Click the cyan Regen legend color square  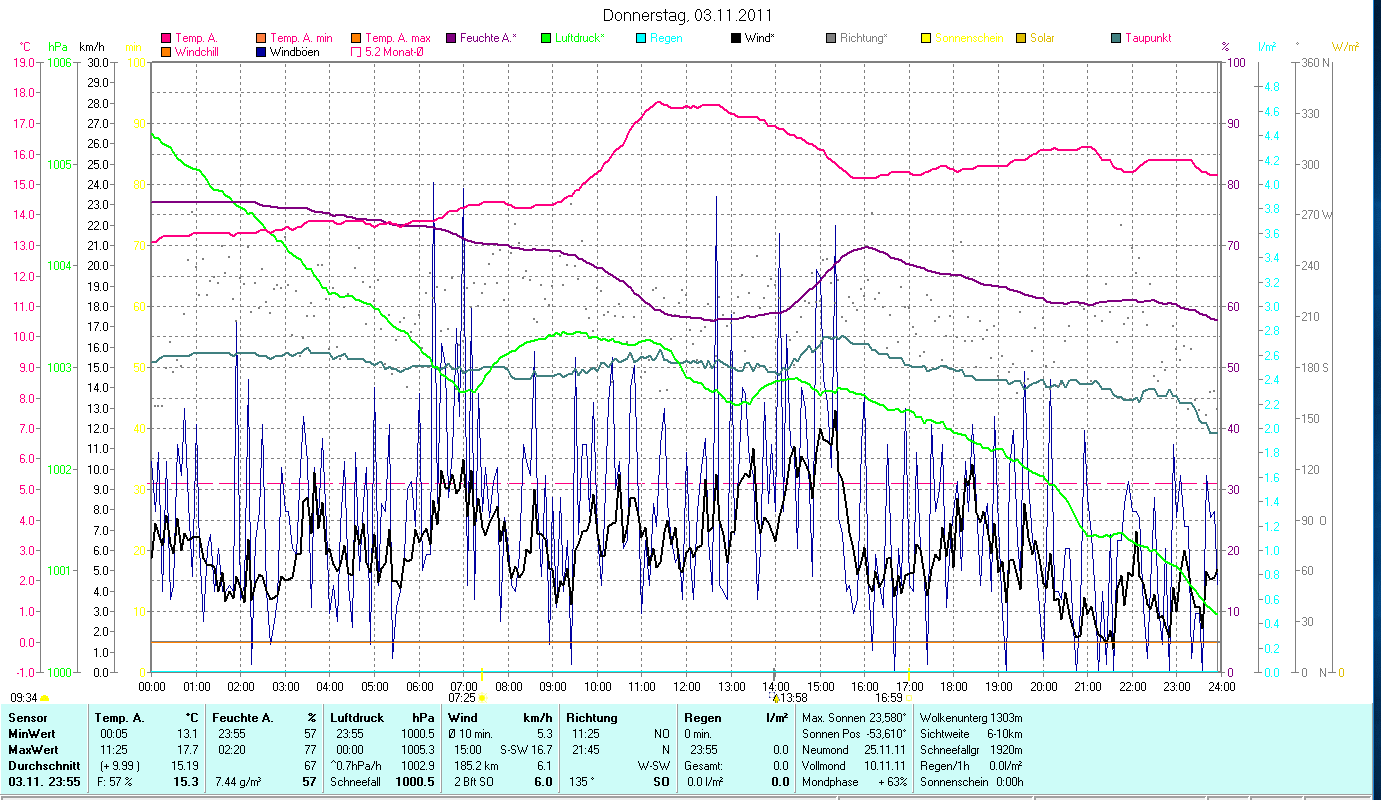coord(641,38)
